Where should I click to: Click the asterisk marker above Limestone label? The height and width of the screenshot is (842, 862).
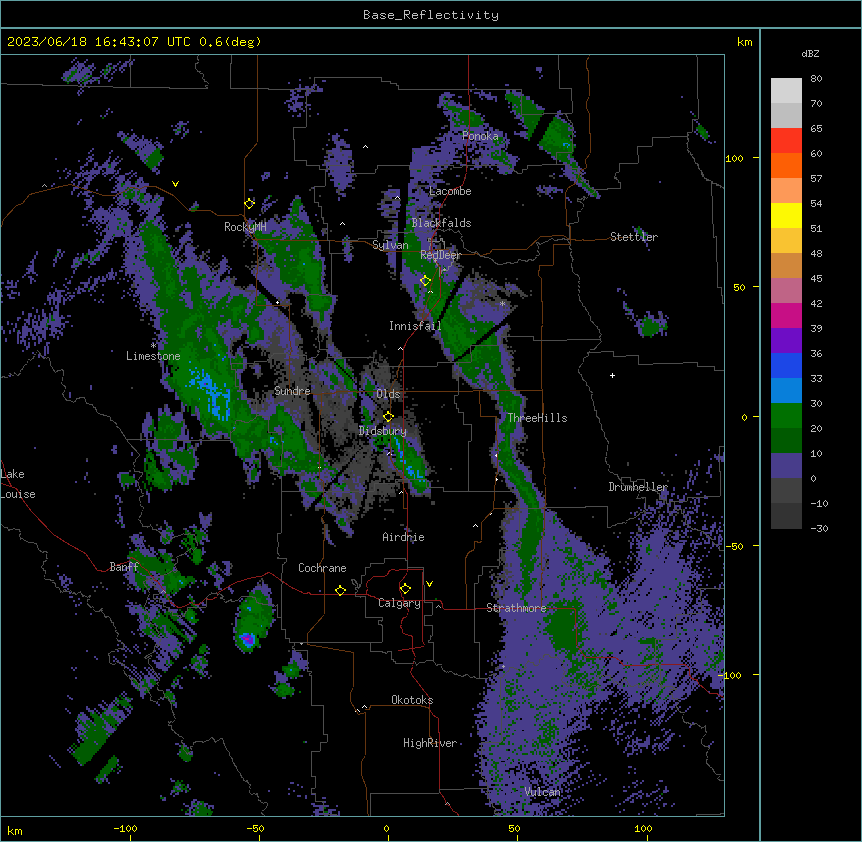(153, 346)
